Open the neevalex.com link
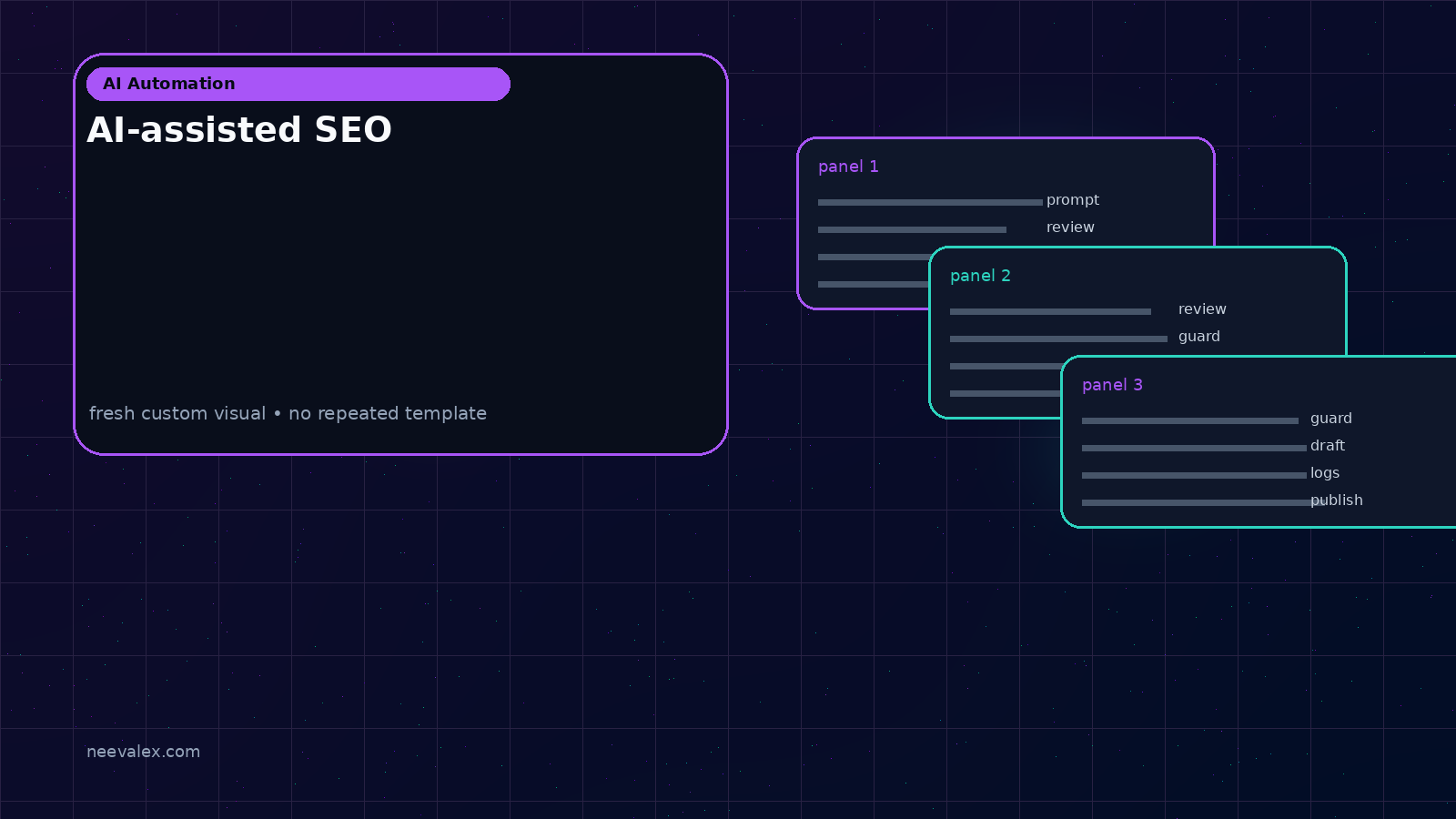The image size is (1456, 819). 143,752
